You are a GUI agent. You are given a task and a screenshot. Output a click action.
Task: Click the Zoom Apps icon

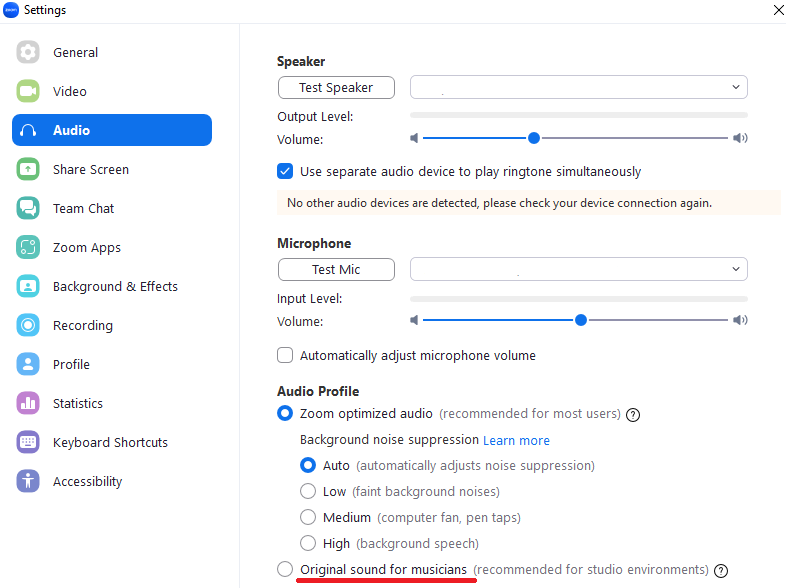point(28,247)
